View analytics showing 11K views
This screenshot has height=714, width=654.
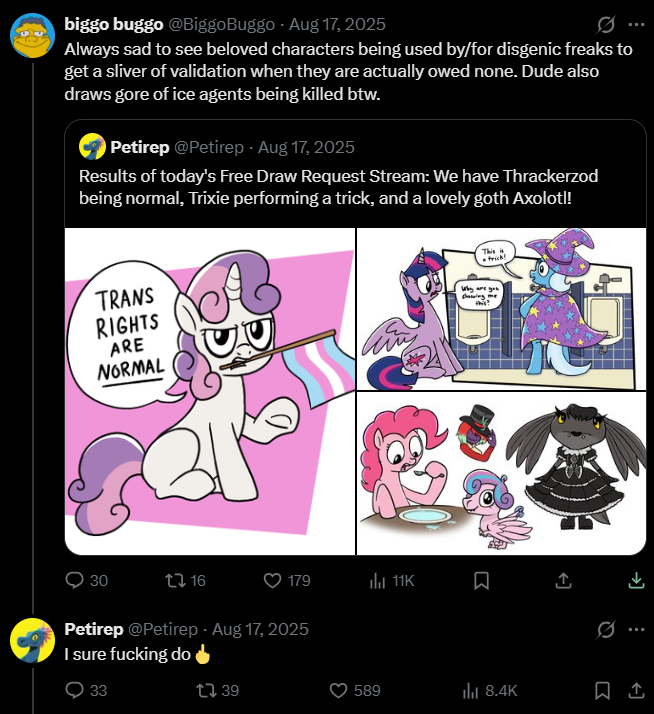tap(379, 580)
